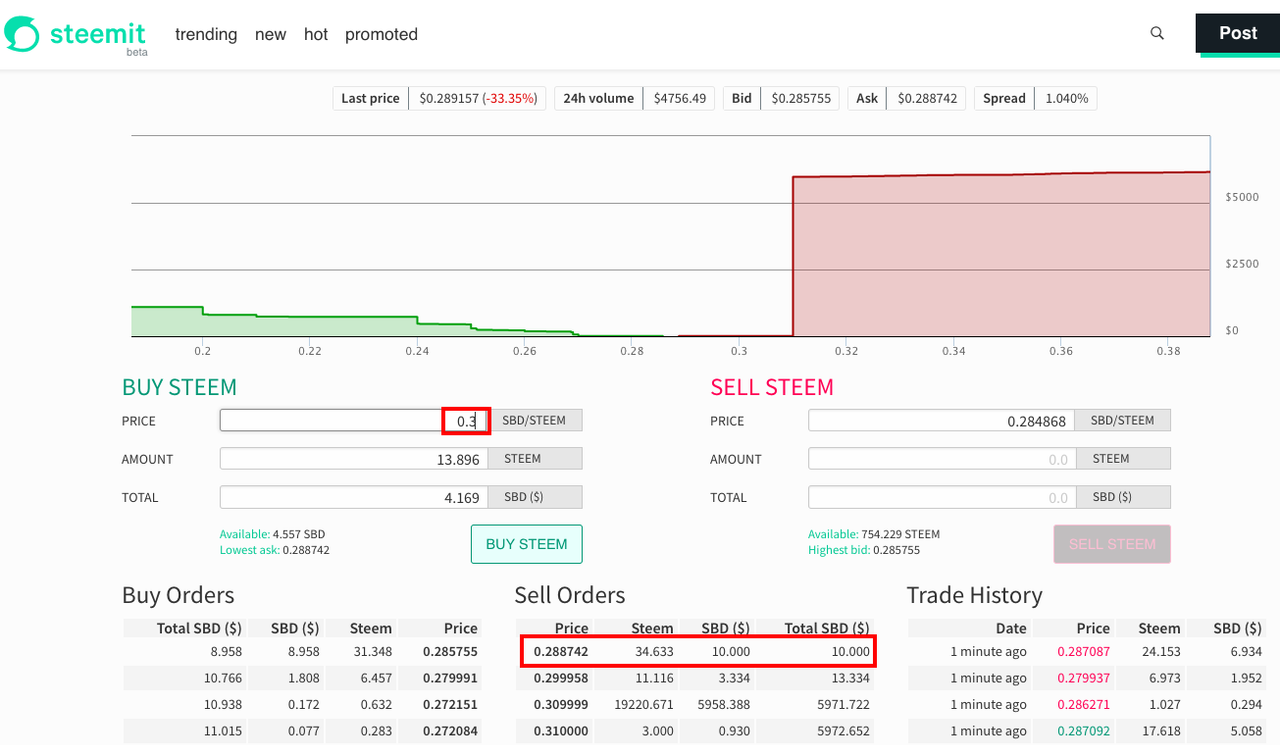Focus the Sell Steem price field
Screen dimensions: 1280x745
[941, 421]
